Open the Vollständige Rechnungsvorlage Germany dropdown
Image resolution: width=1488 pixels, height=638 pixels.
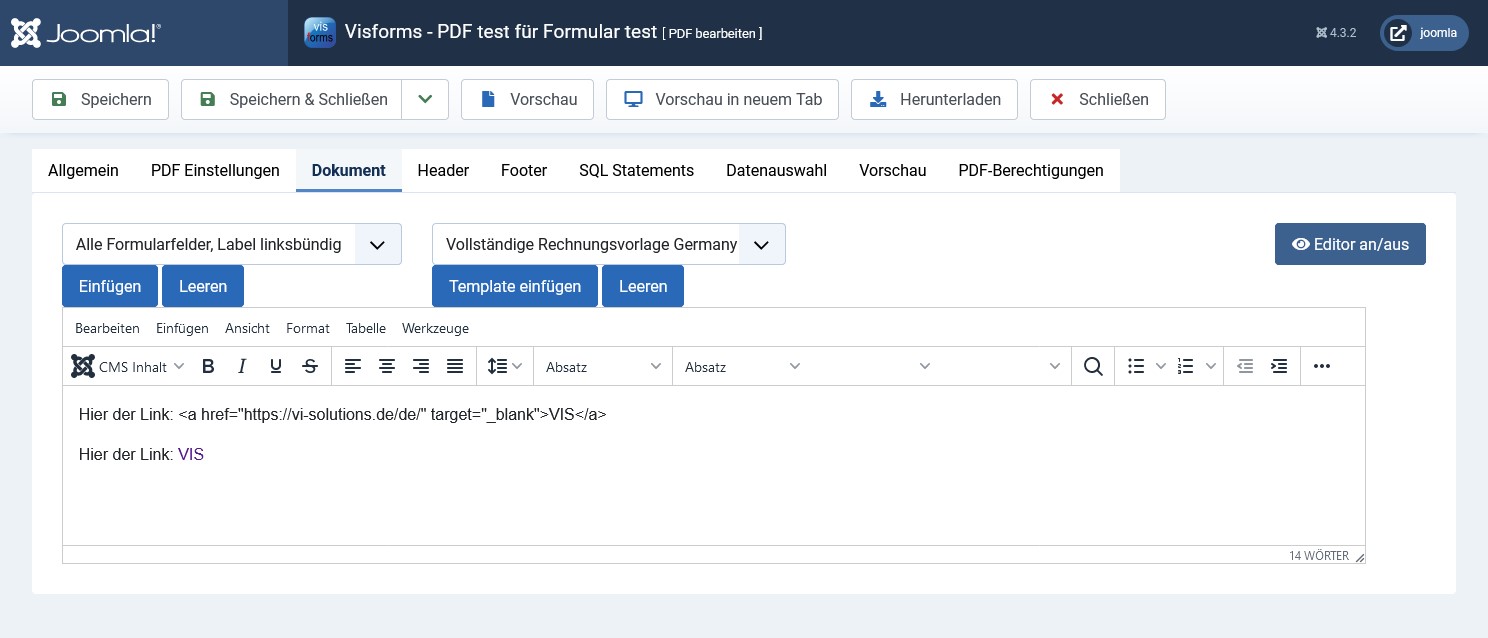(608, 244)
